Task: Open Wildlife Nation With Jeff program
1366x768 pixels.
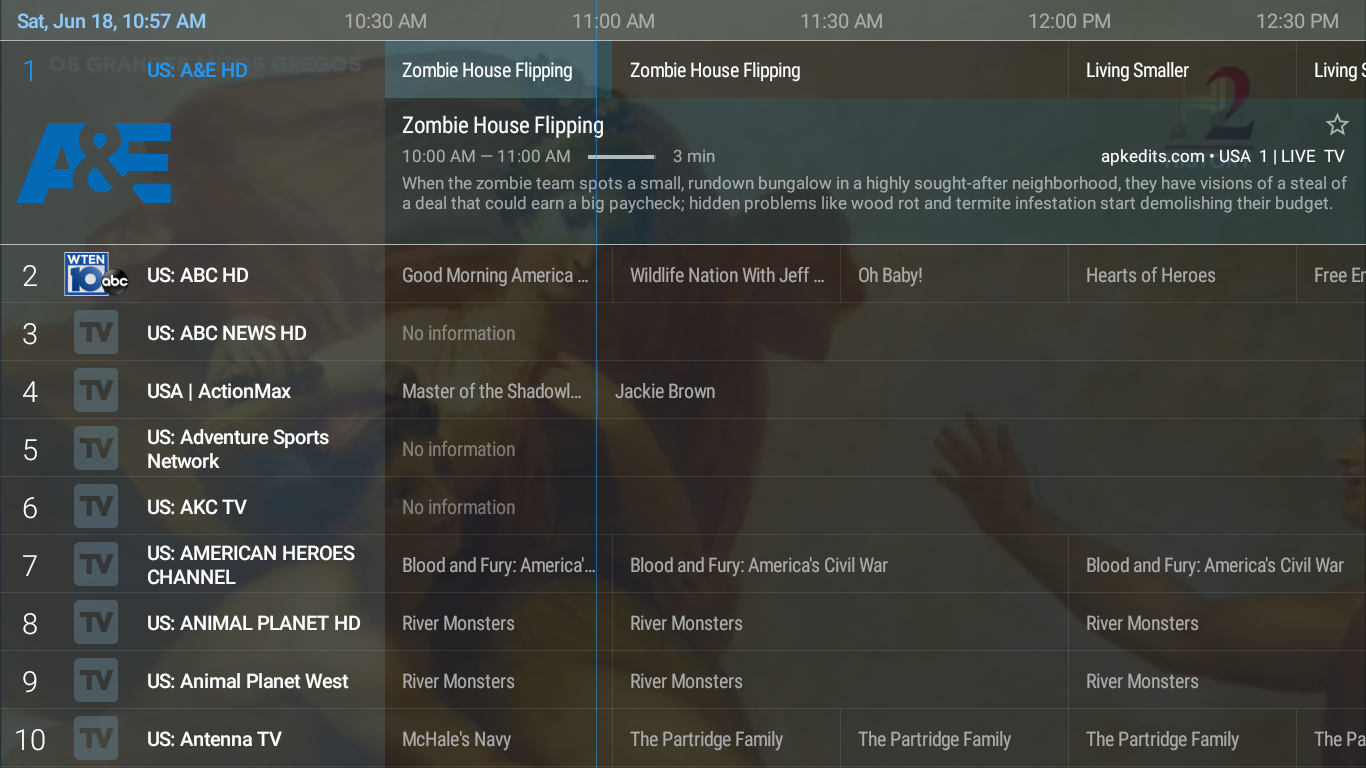Action: pyautogui.click(x=727, y=275)
